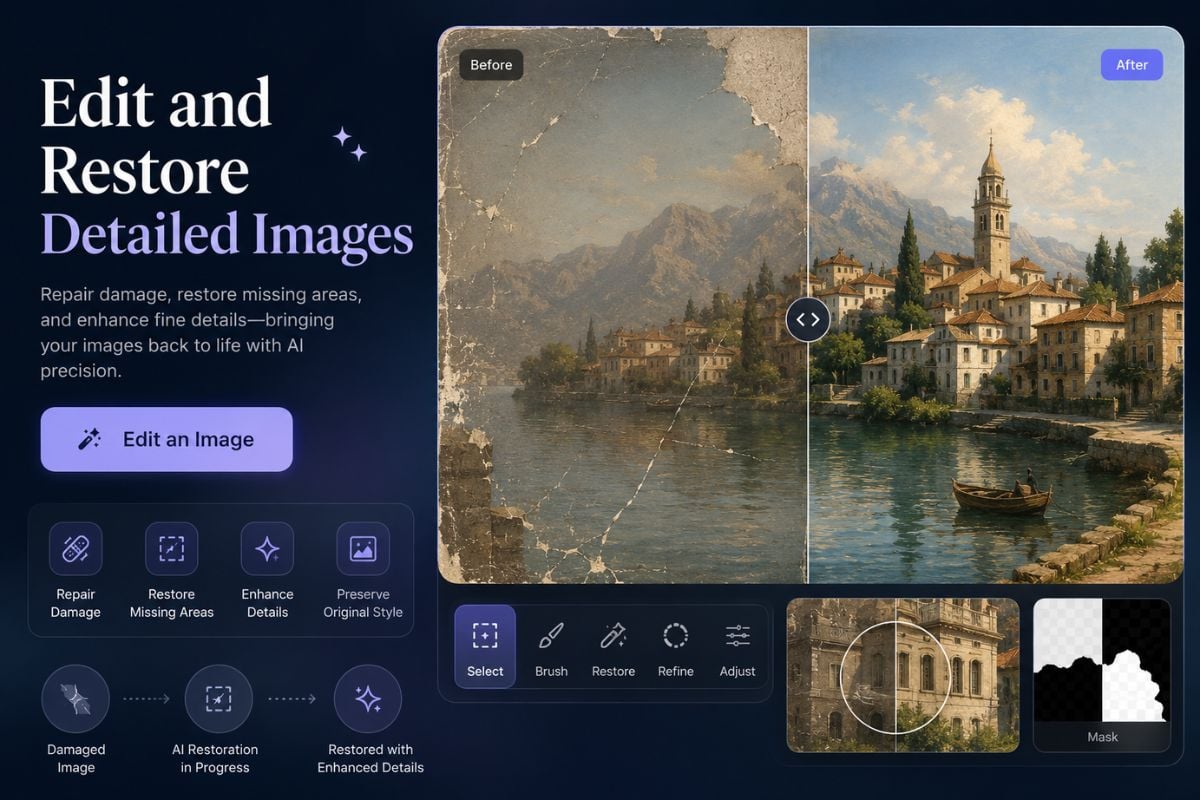Click the before/after comparison slider handle
This screenshot has width=1200, height=800.
click(x=808, y=320)
